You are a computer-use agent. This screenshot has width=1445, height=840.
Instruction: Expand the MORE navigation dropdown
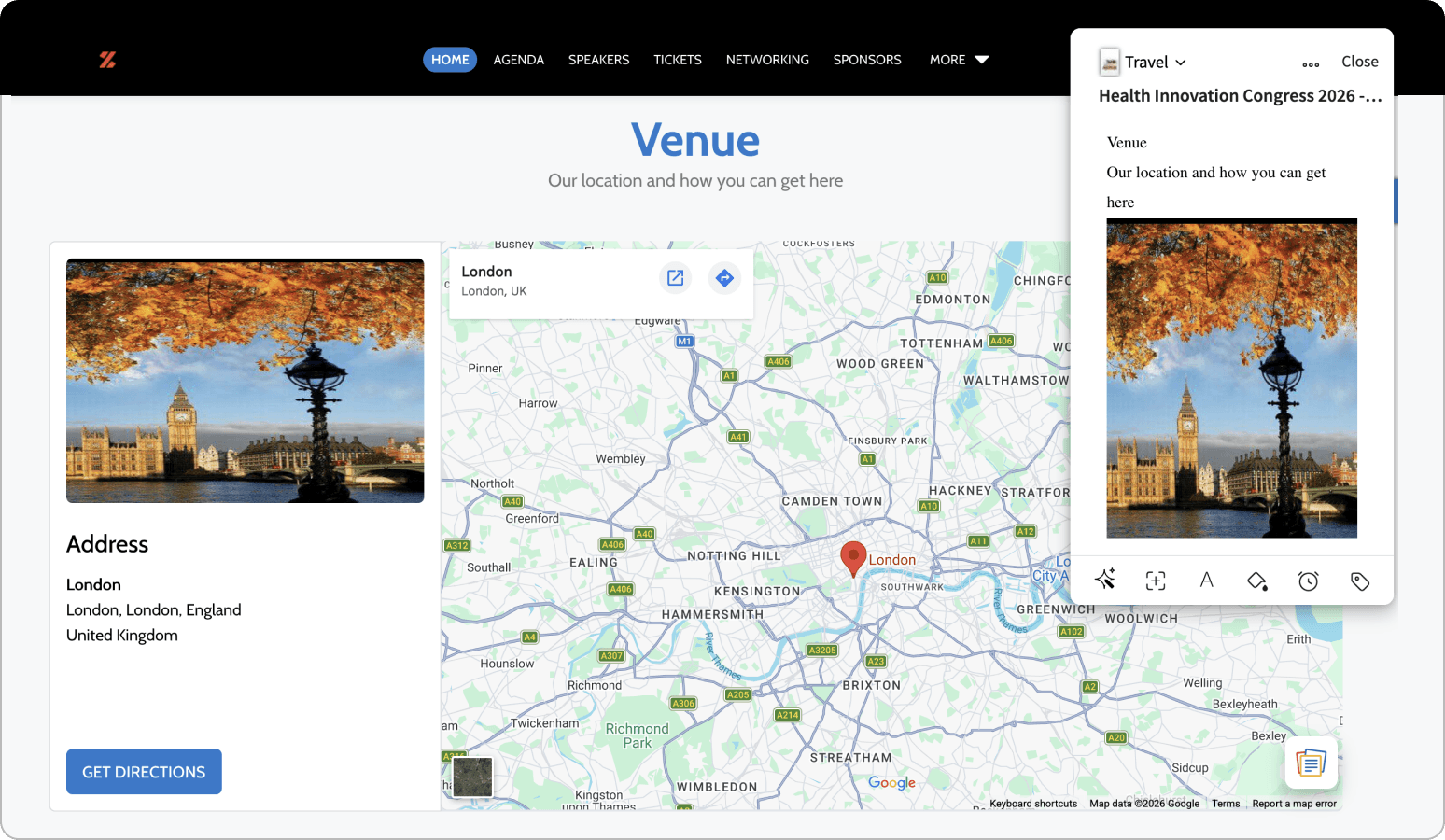(959, 60)
